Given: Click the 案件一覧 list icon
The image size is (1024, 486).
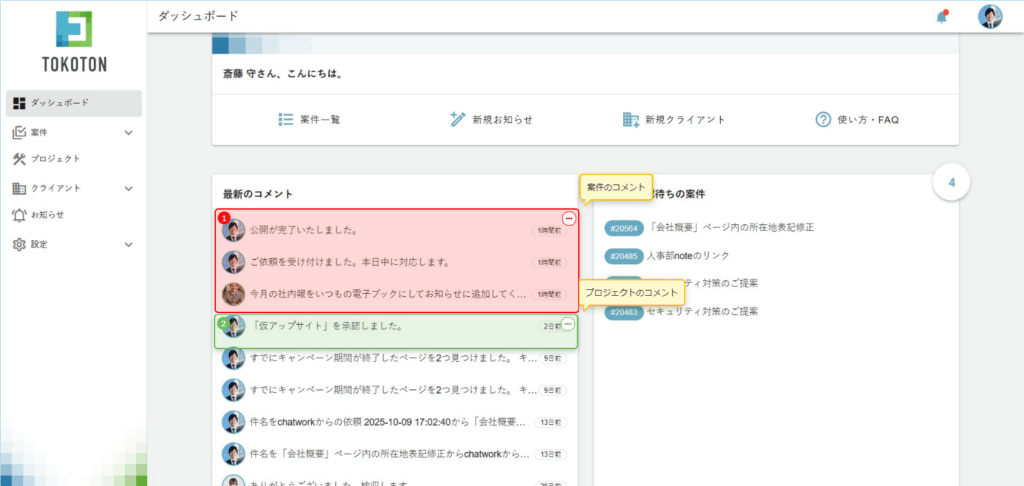Looking at the screenshot, I should click(285, 119).
